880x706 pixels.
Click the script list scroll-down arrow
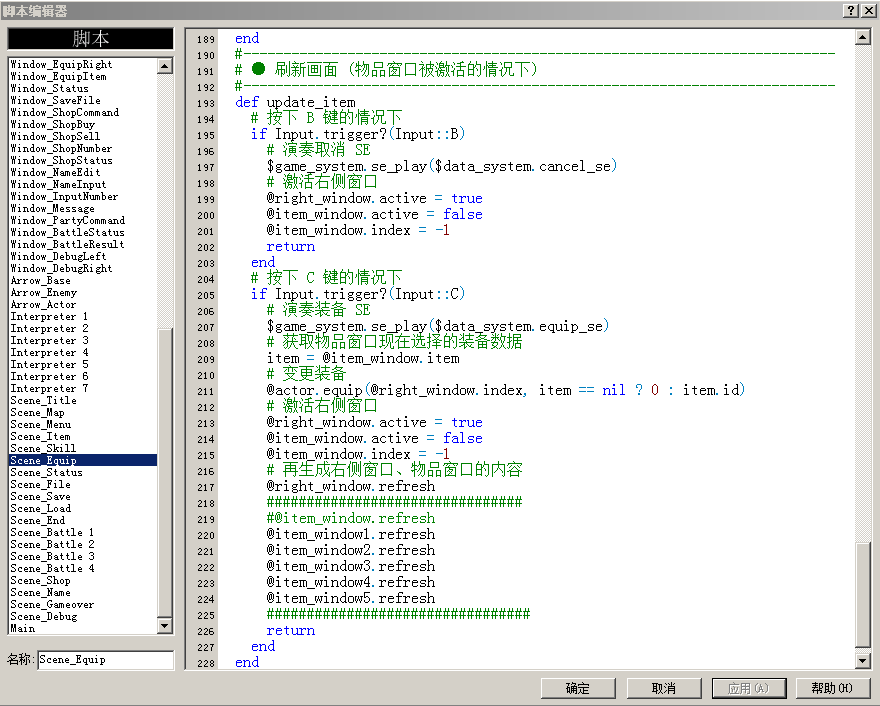tap(164, 625)
